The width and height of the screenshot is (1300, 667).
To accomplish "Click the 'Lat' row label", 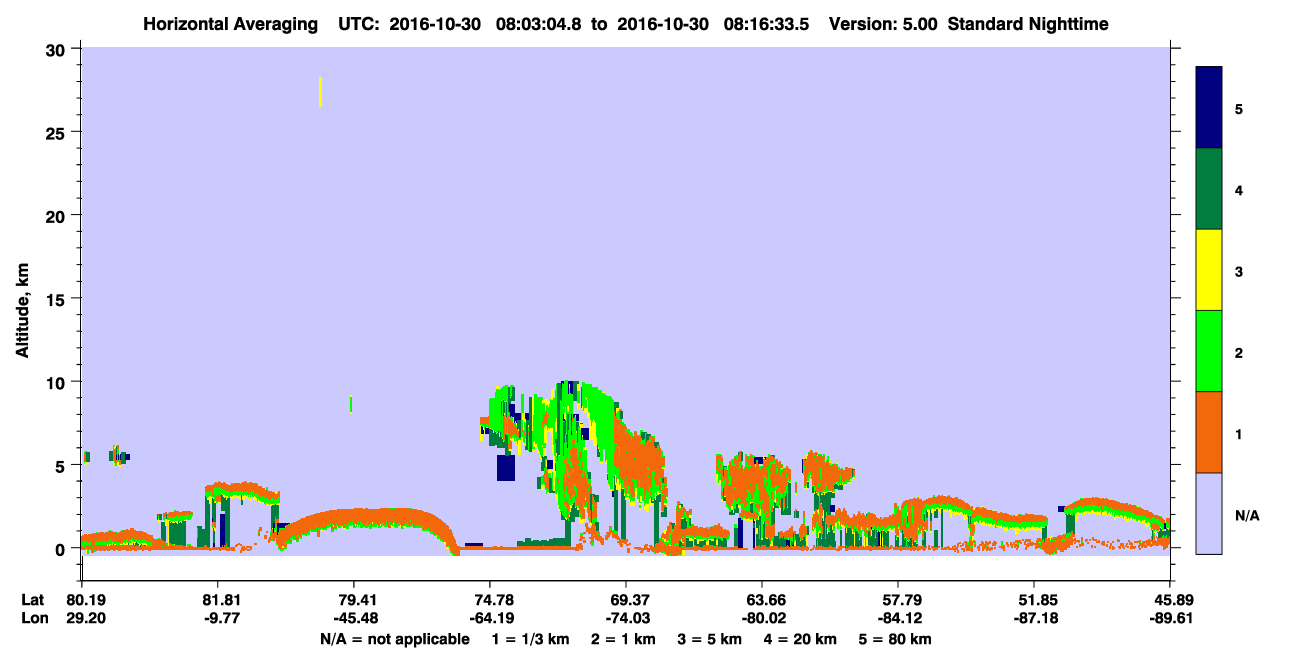I will [x=32, y=600].
